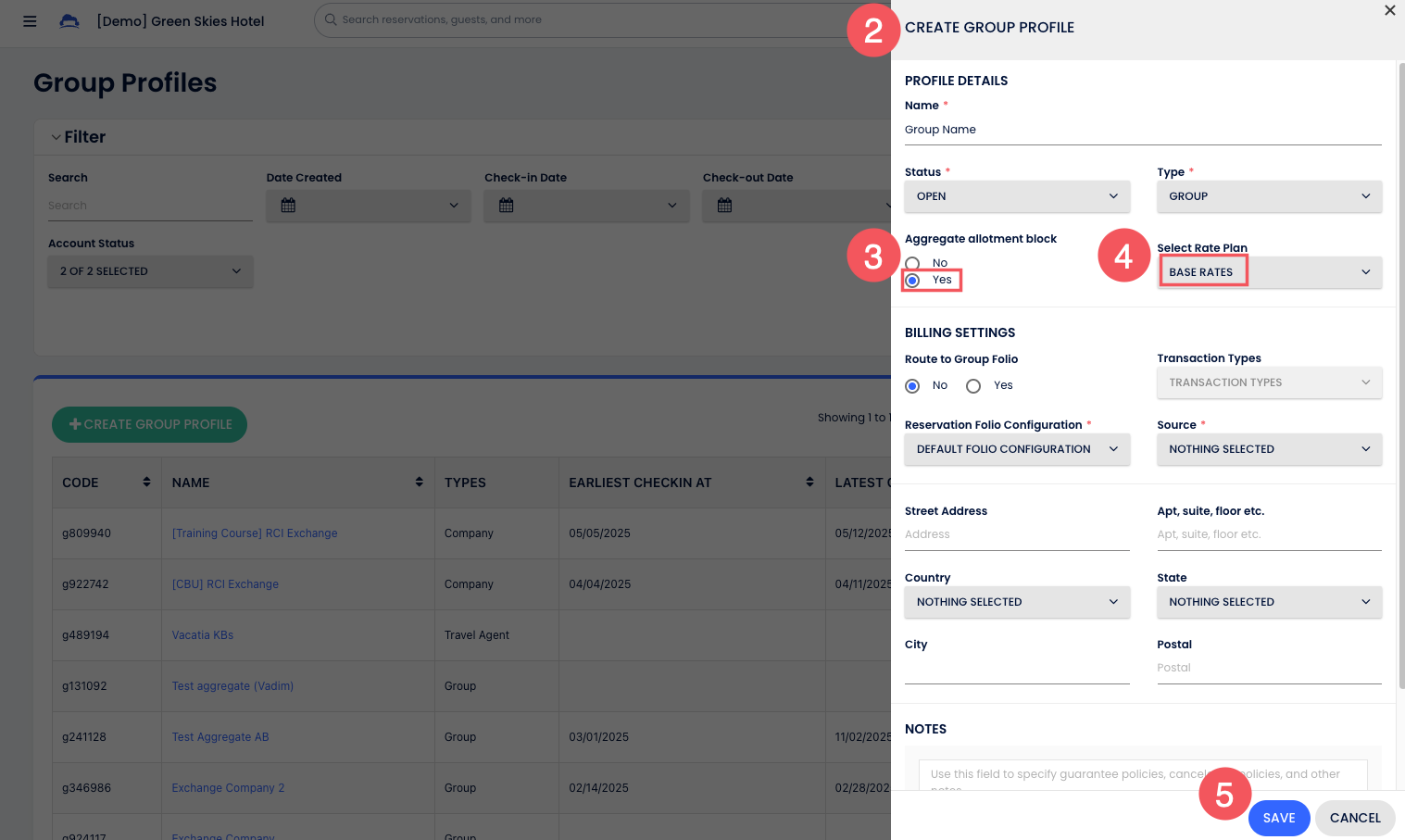Sort by the EARLIEST CHECKIN AT column
This screenshot has height=840, width=1405.
(809, 483)
